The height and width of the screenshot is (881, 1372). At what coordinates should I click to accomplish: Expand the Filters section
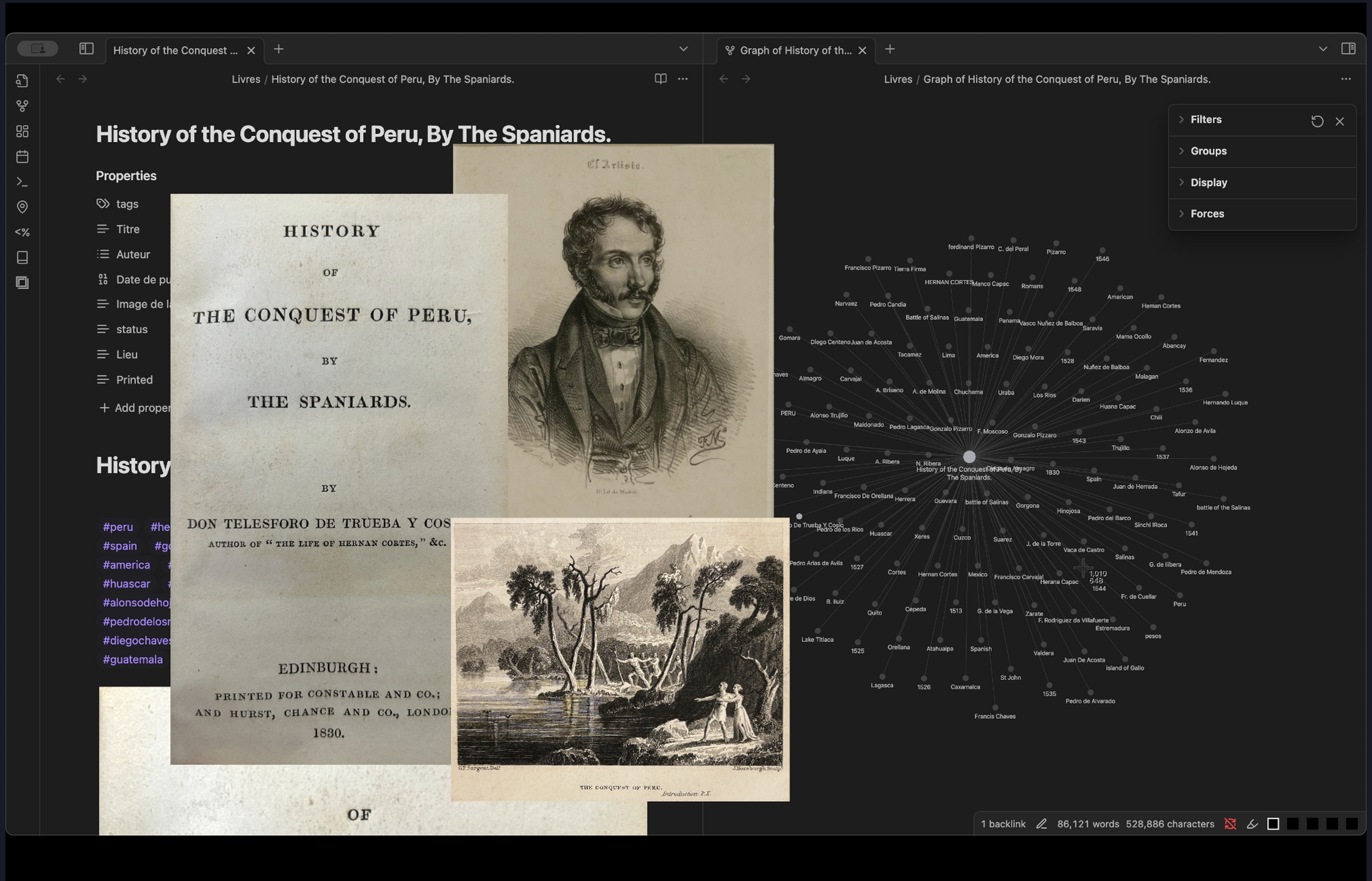tap(1206, 120)
